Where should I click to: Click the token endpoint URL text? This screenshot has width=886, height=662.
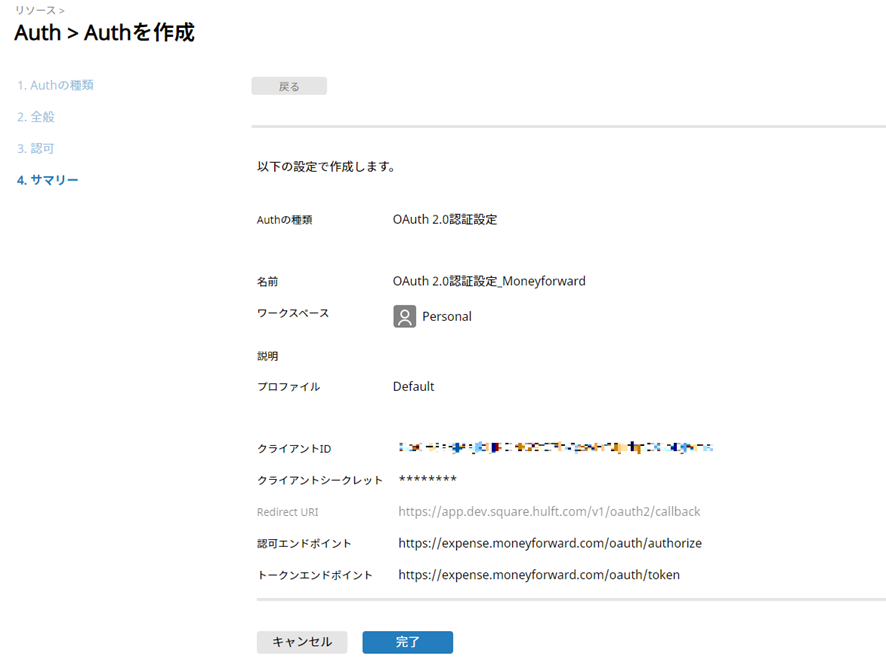(x=539, y=575)
